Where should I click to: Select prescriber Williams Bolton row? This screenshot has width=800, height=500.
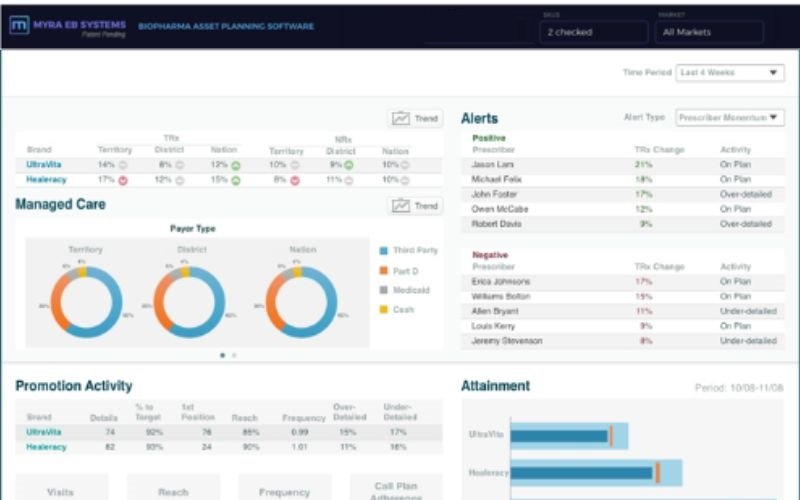click(623, 296)
